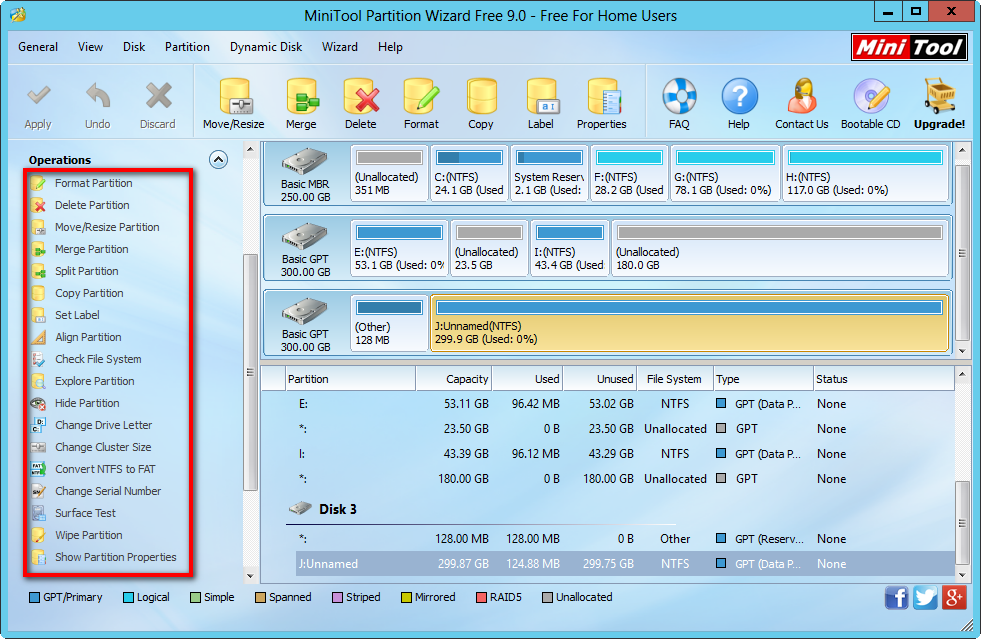Click the Format toolbar icon
This screenshot has width=981, height=639.
point(421,96)
